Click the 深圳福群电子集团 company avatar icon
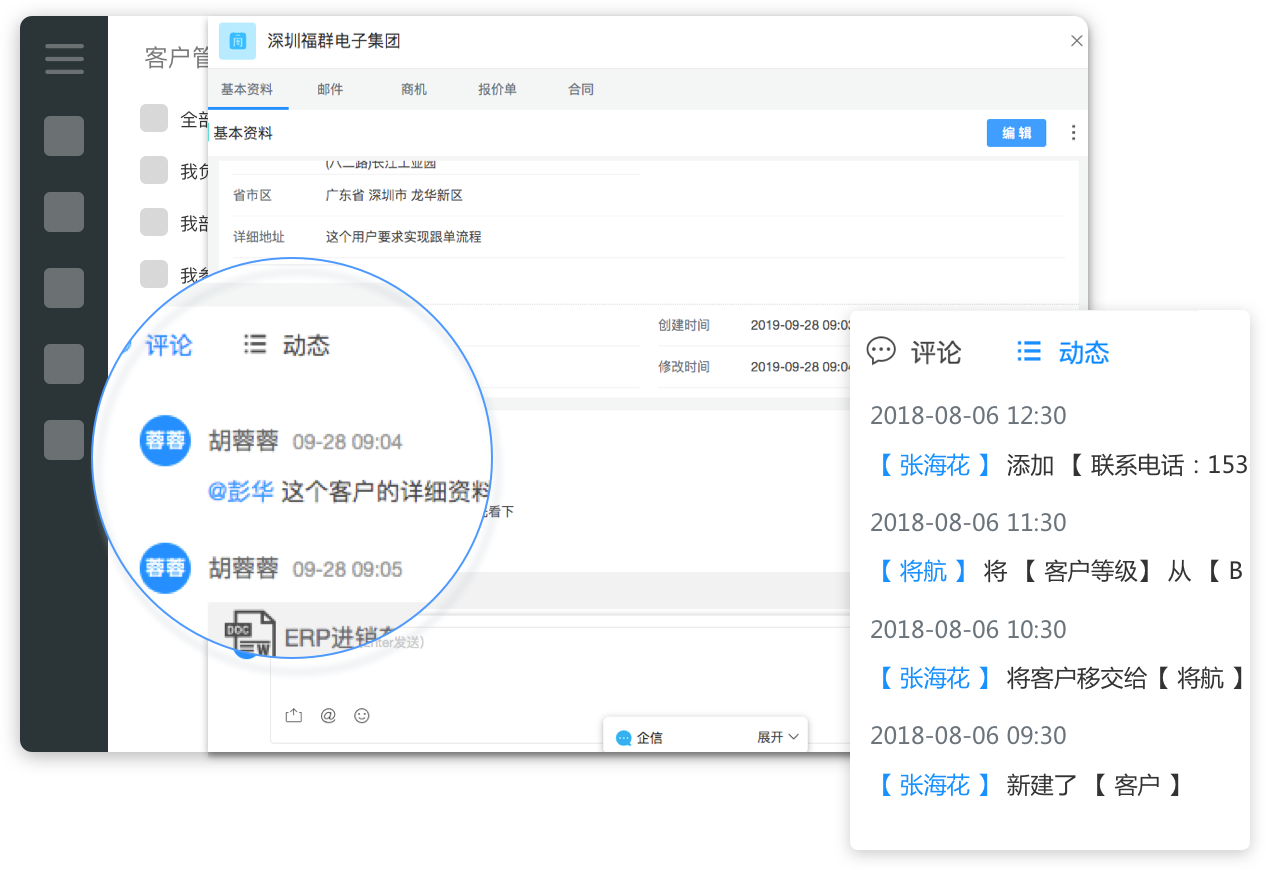Screen dimensions: 1266x870 click(237, 41)
